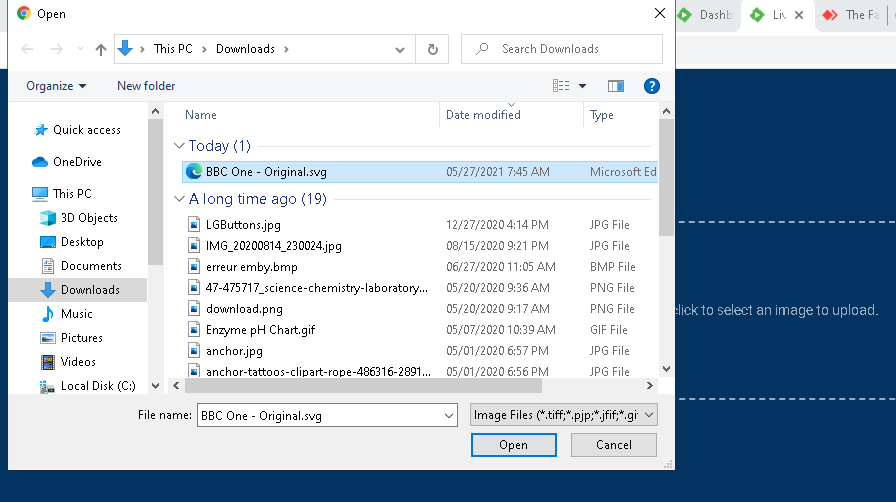Click the New folder button

coord(146,86)
